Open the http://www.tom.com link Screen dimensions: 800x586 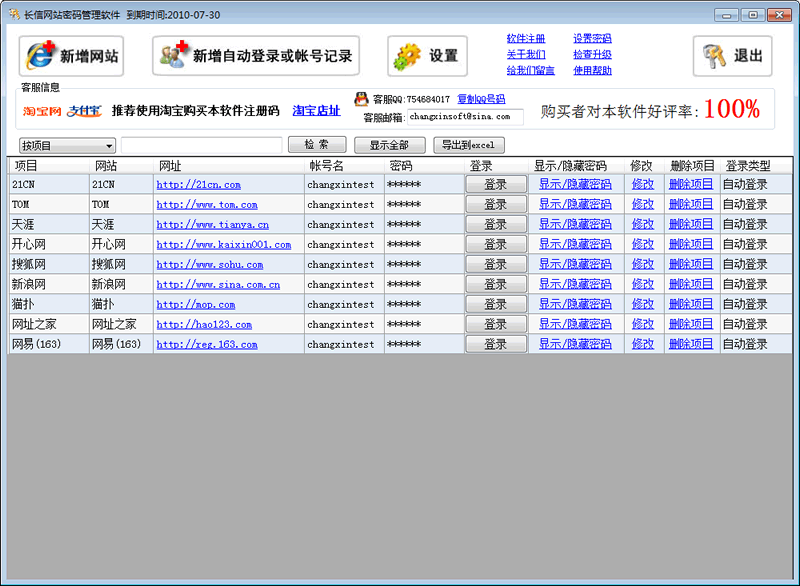tap(207, 205)
